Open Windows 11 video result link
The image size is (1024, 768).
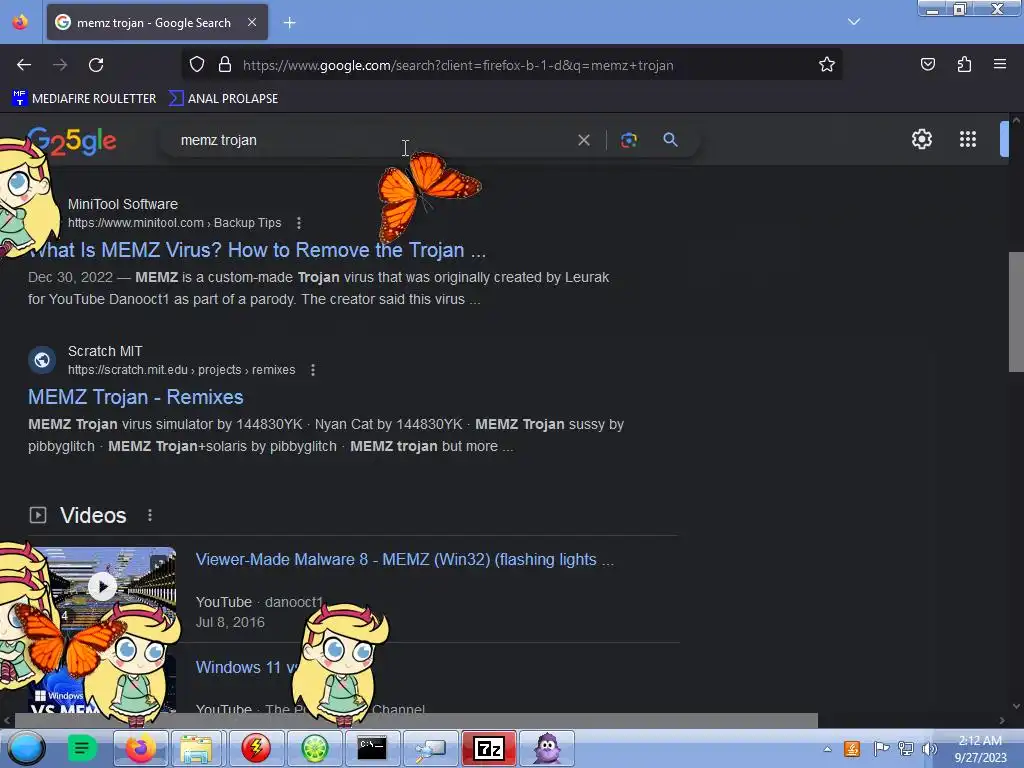click(247, 667)
